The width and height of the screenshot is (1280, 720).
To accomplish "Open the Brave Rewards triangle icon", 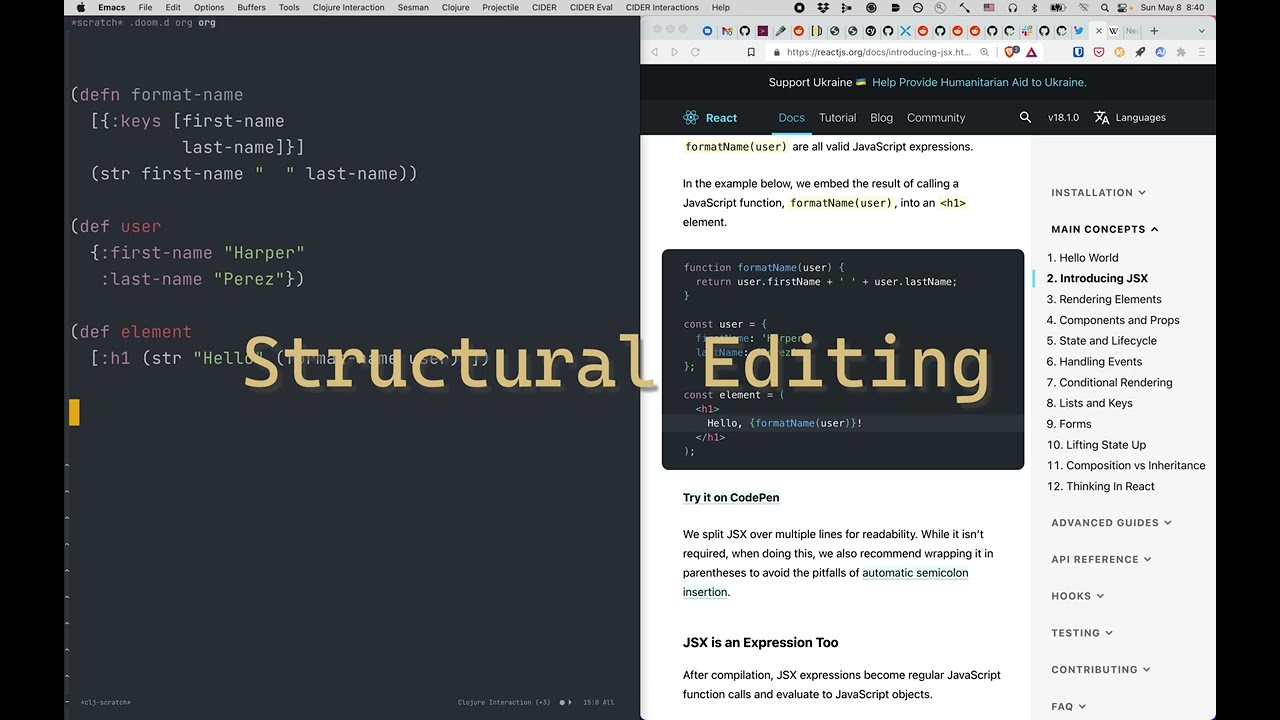I will point(1031,52).
